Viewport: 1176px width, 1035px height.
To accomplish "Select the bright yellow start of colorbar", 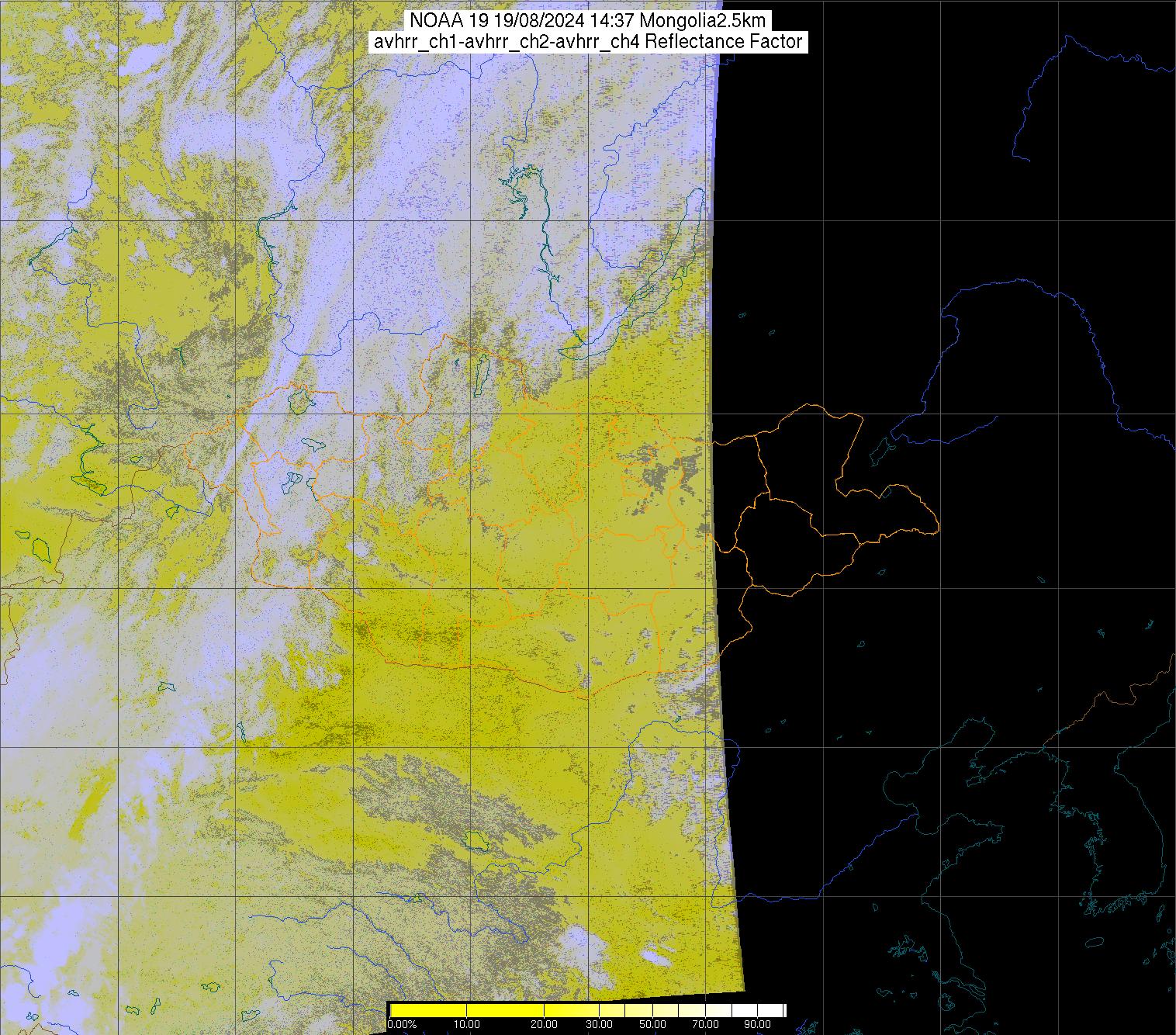I will click(x=394, y=1009).
